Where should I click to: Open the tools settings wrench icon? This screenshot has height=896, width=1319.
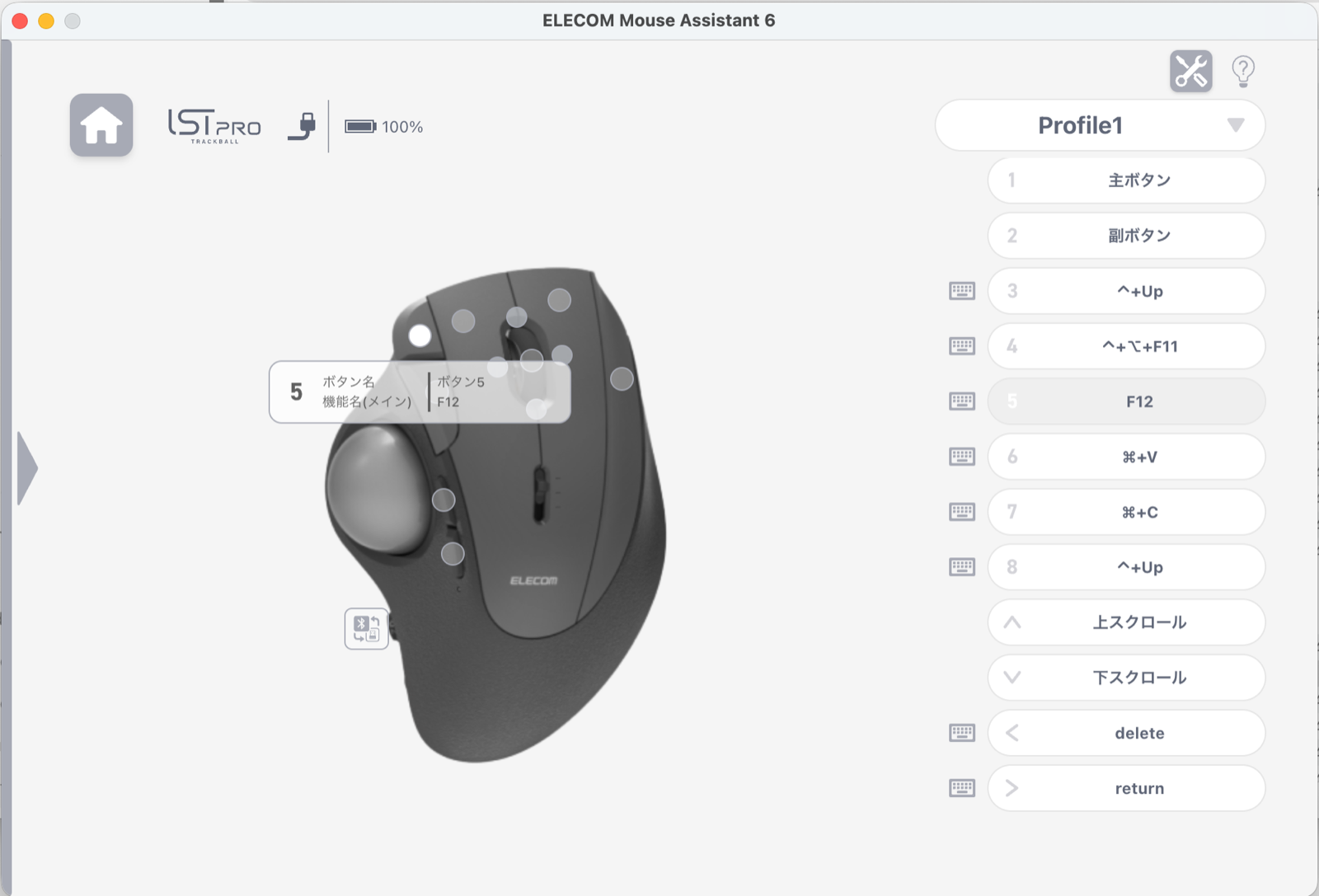click(1190, 71)
